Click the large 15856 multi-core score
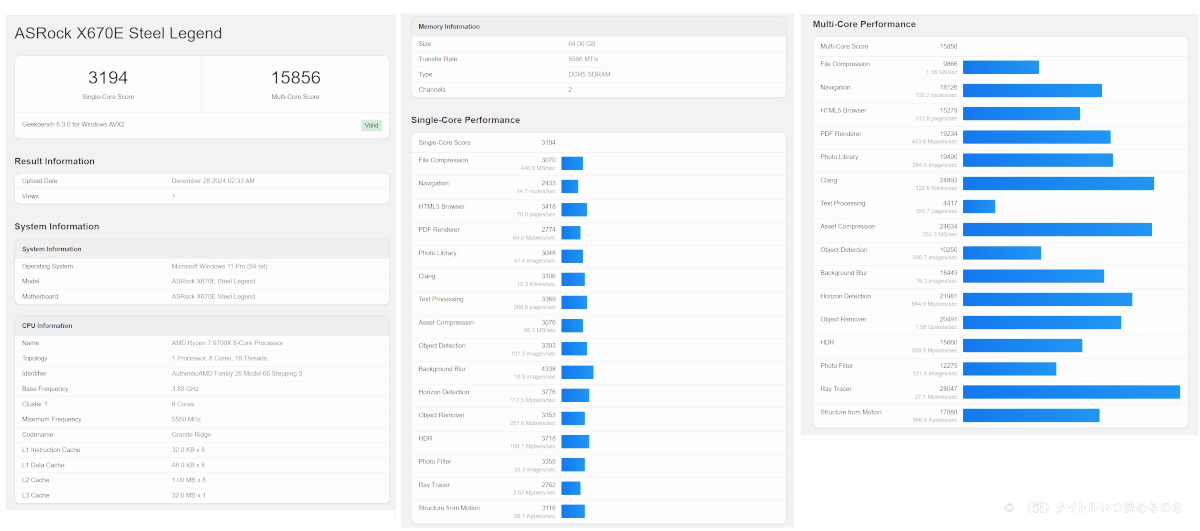Screen dimensions: 1200x531 tap(296, 77)
